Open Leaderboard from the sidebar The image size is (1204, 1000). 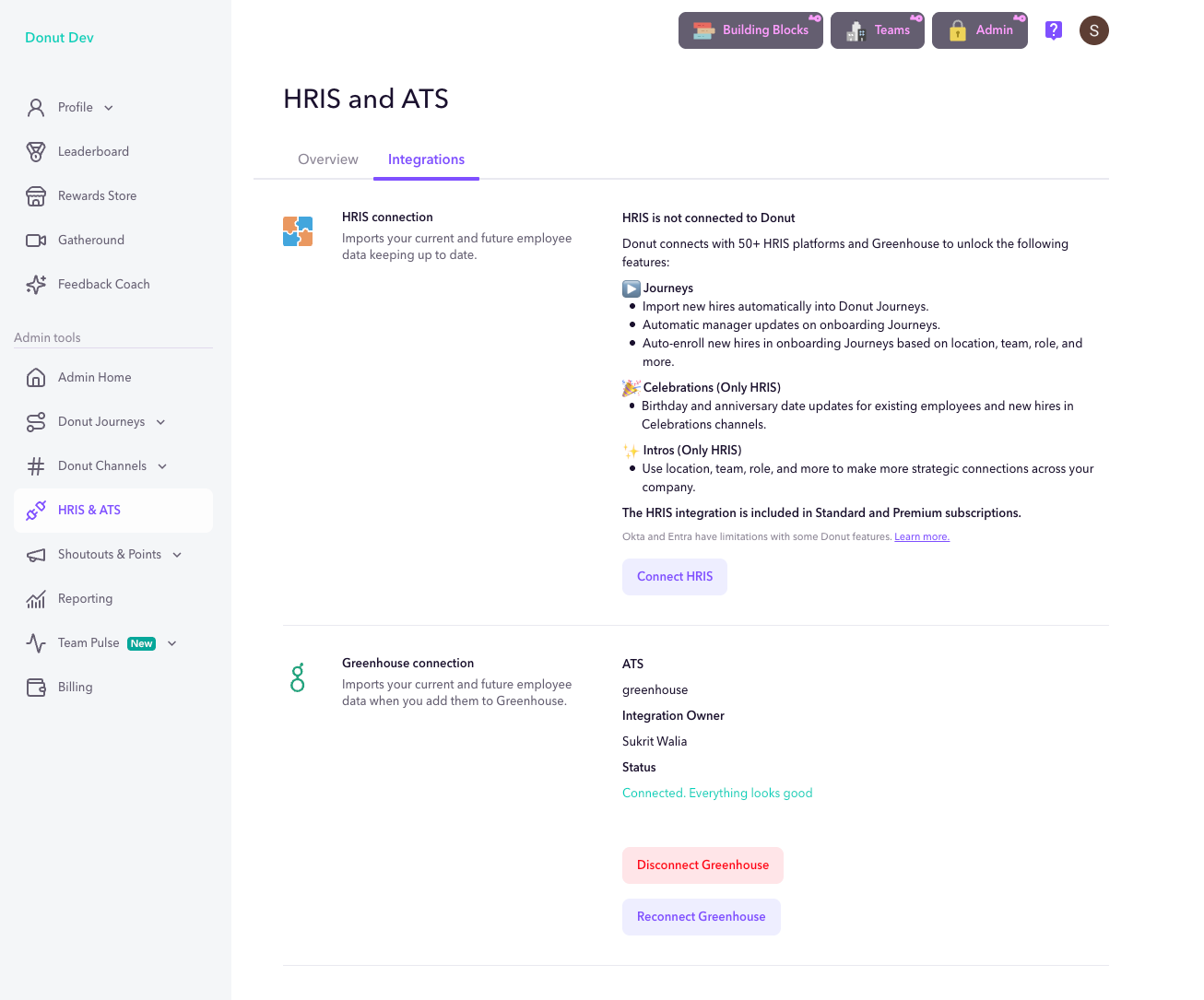[113, 152]
